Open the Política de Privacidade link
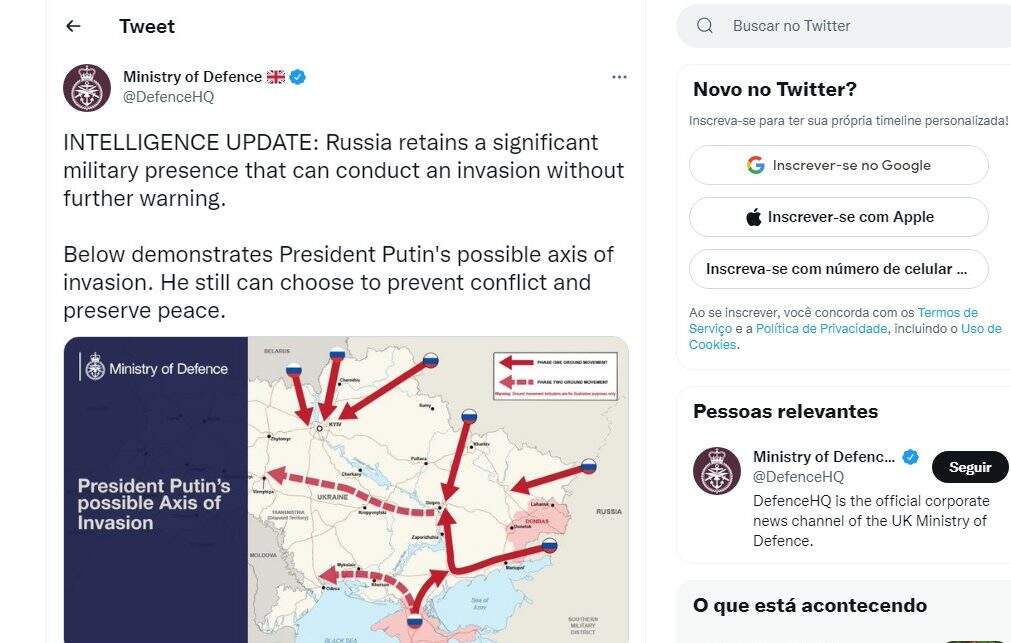 tap(821, 329)
